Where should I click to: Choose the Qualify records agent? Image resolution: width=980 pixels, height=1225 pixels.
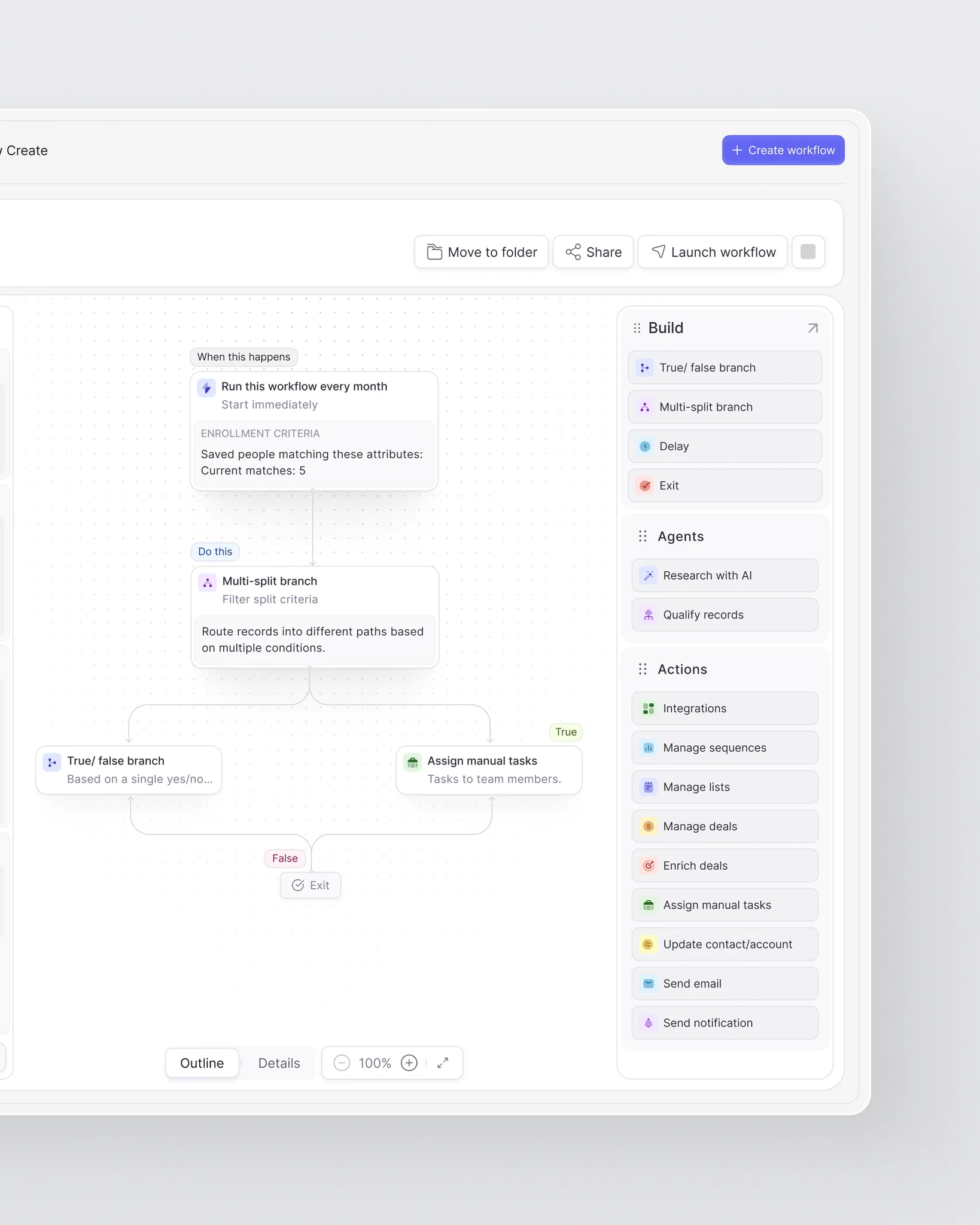tap(725, 614)
